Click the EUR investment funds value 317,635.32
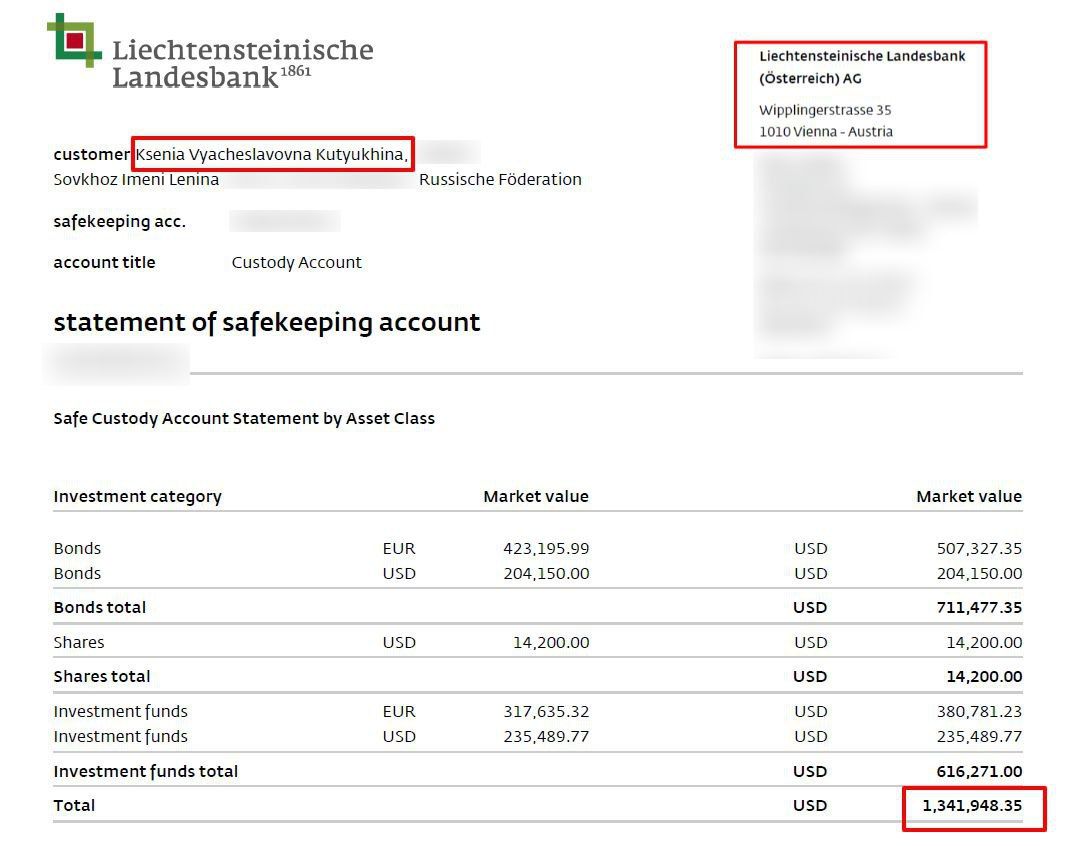 [546, 711]
